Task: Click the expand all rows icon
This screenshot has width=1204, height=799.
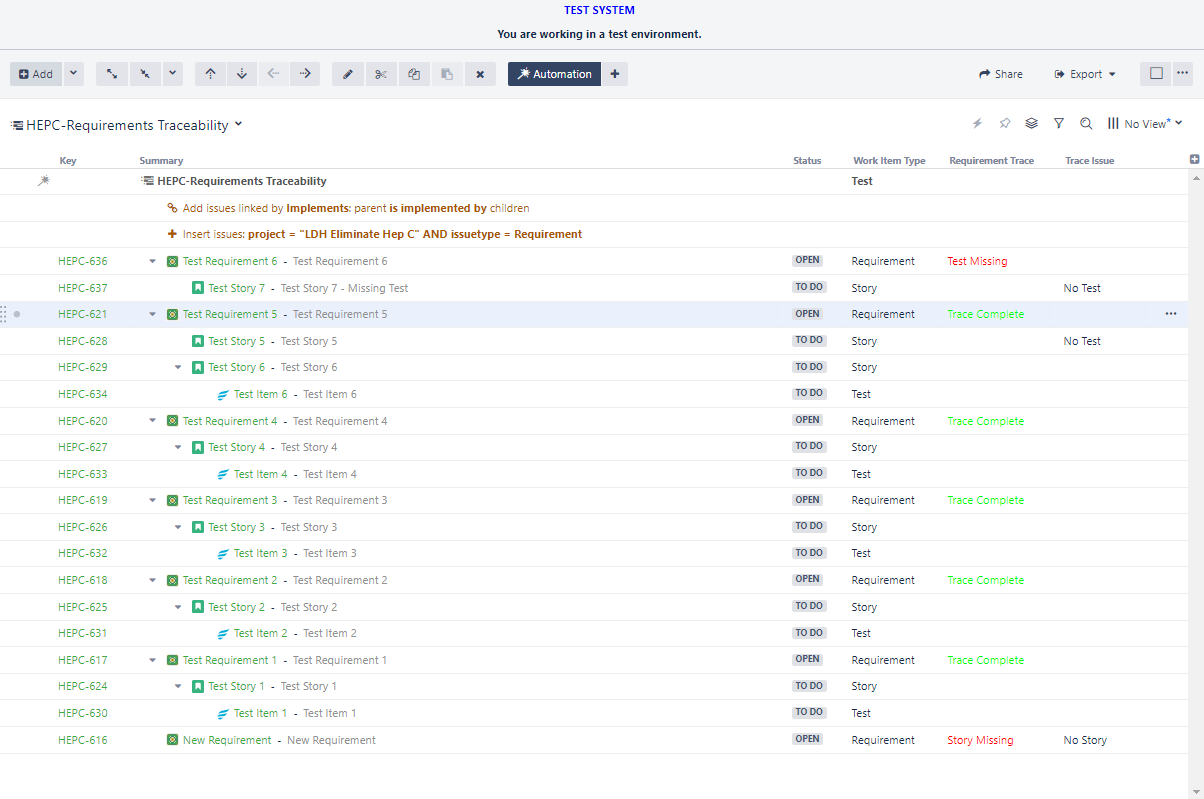Action: 112,74
